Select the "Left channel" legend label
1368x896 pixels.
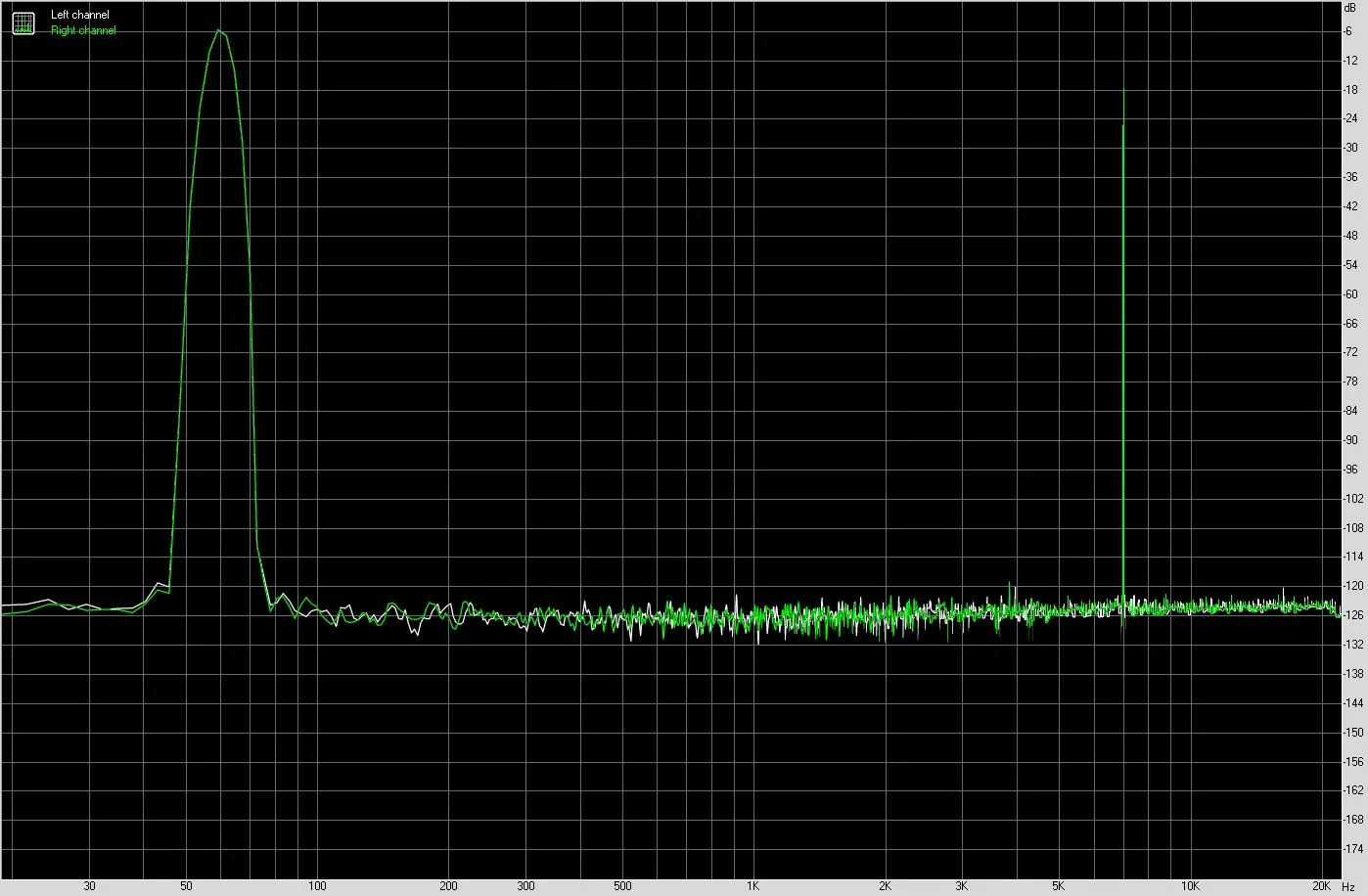click(x=80, y=15)
